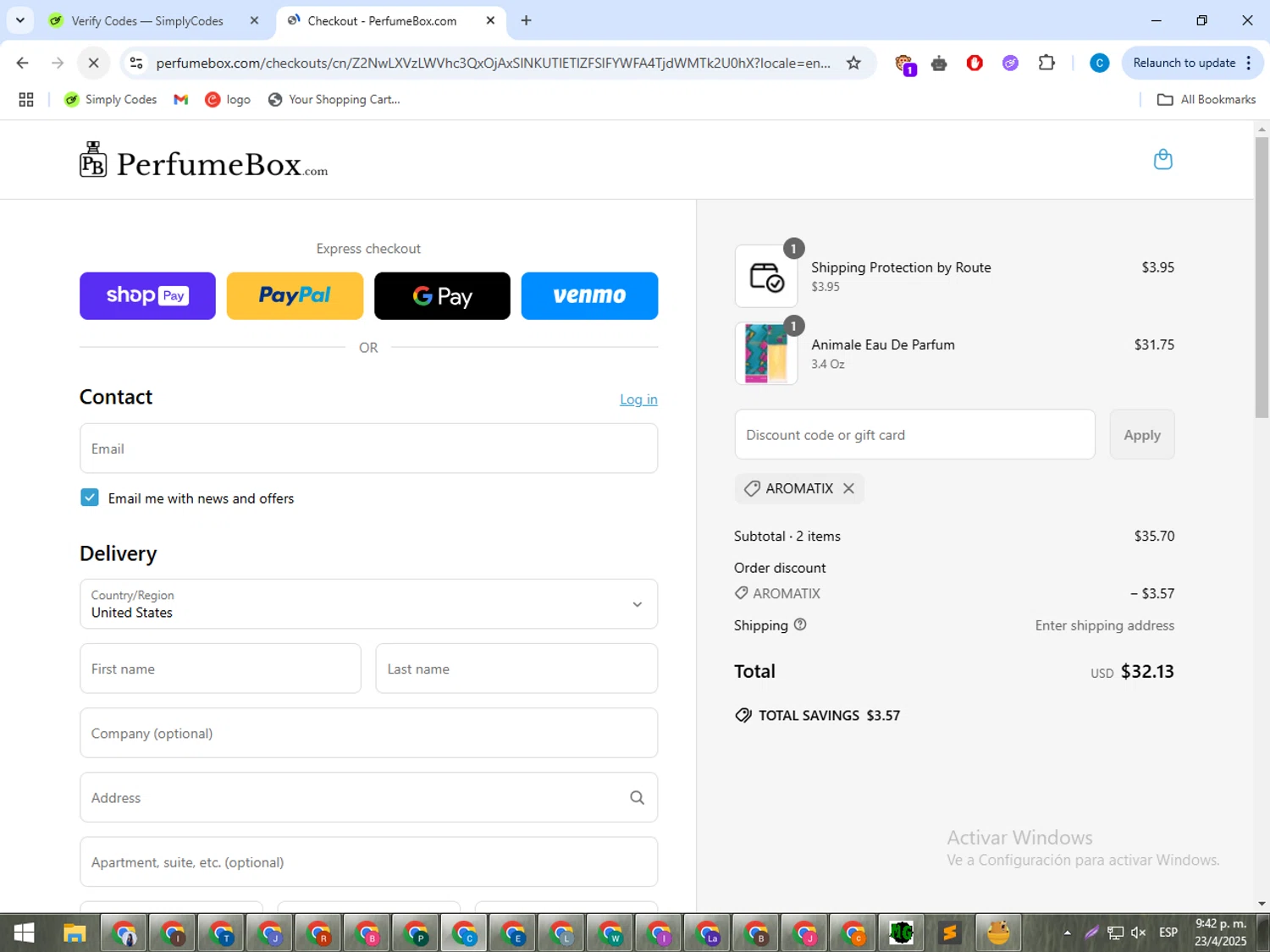Click the red Opera-style extension icon
This screenshot has width=1270, height=952.
(x=975, y=63)
